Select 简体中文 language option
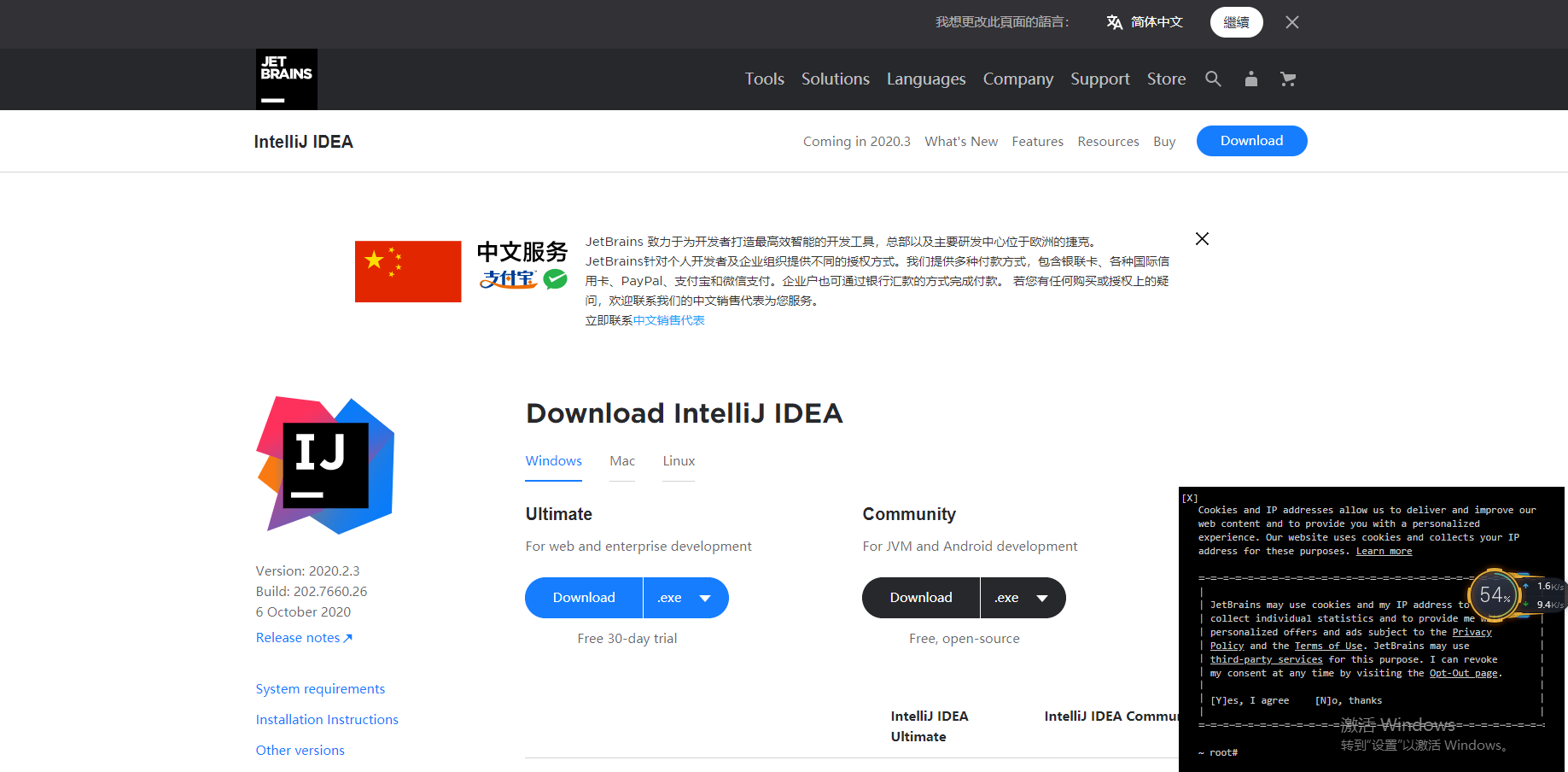 [1157, 22]
